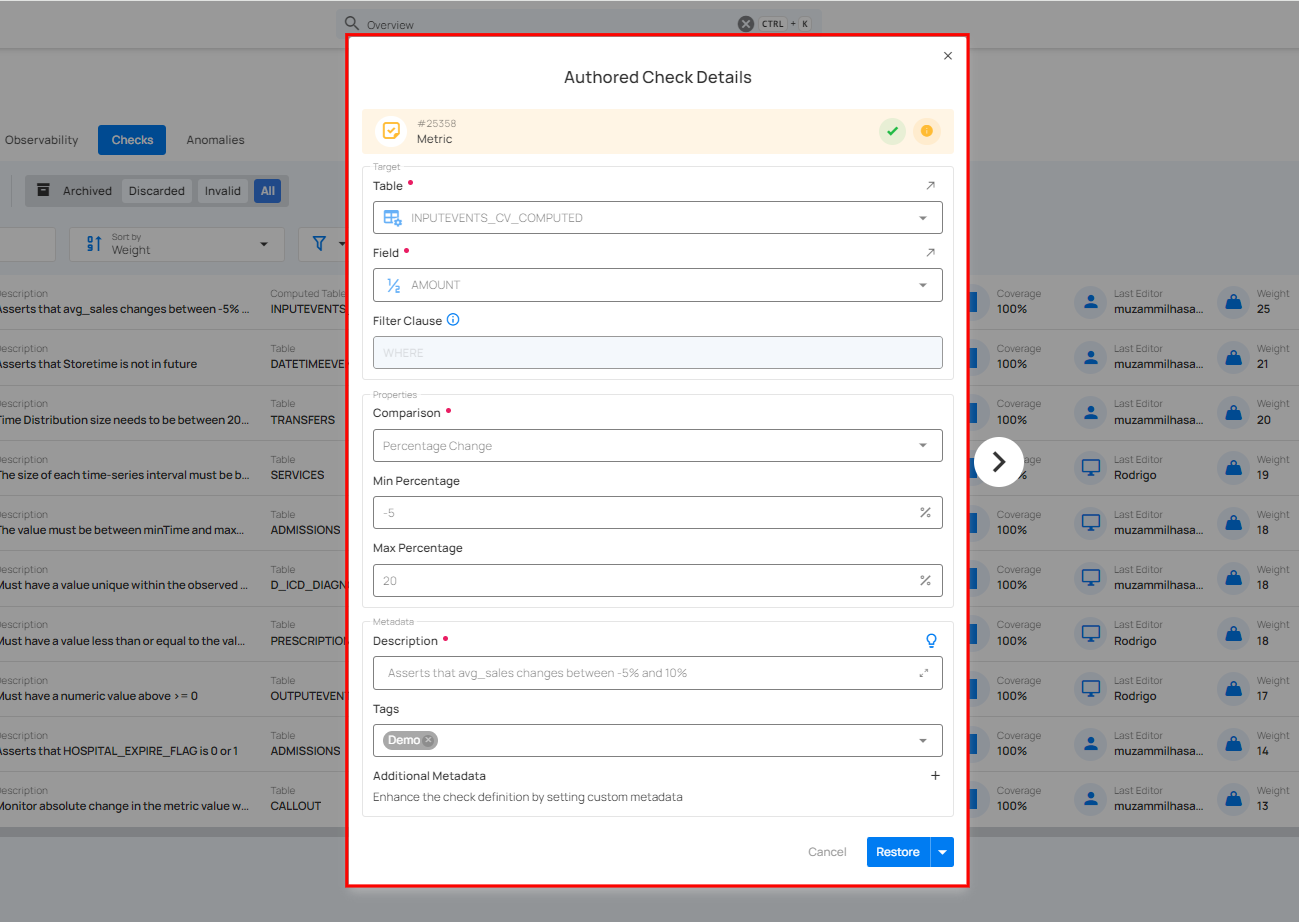The height and width of the screenshot is (922, 1299).
Task: Close the Authored Check Details dialog
Action: tap(948, 56)
